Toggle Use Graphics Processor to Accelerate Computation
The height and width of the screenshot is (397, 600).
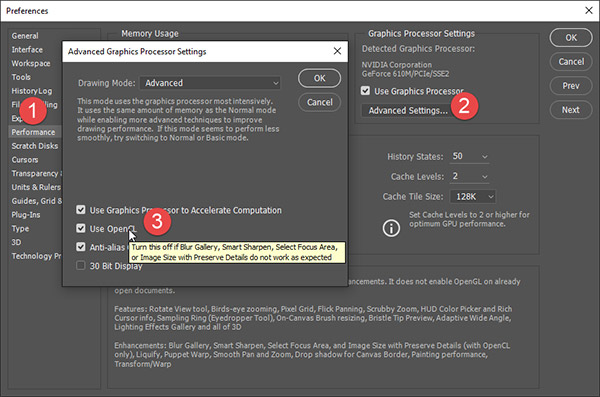81,210
